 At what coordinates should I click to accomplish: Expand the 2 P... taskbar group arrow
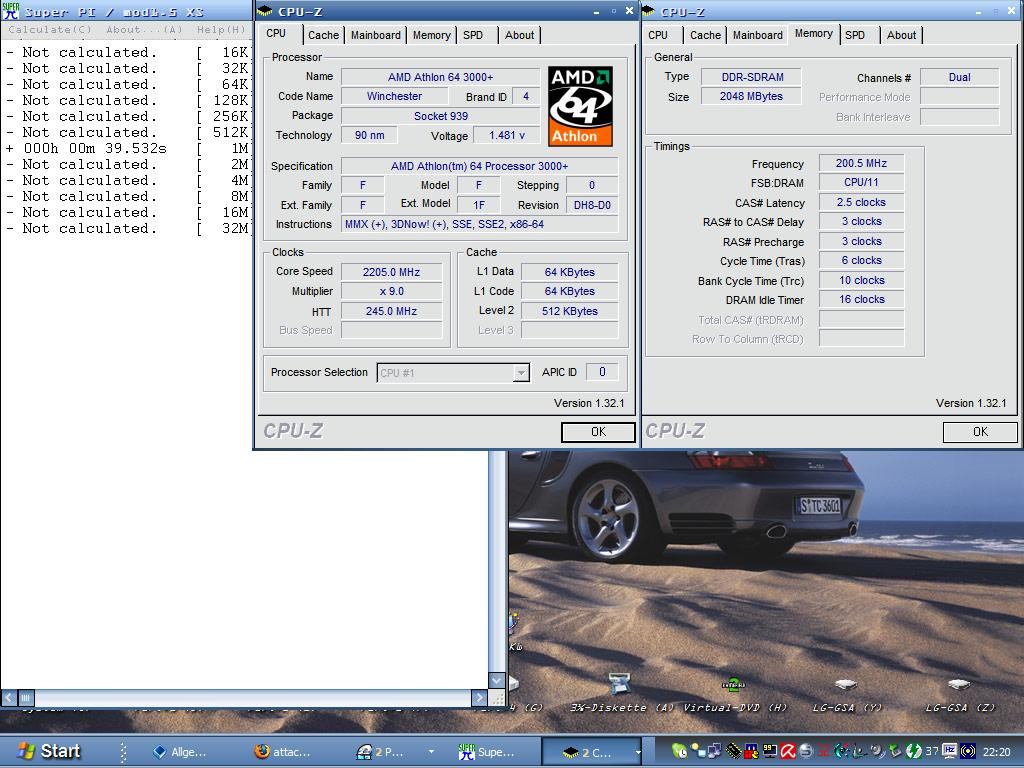point(431,752)
